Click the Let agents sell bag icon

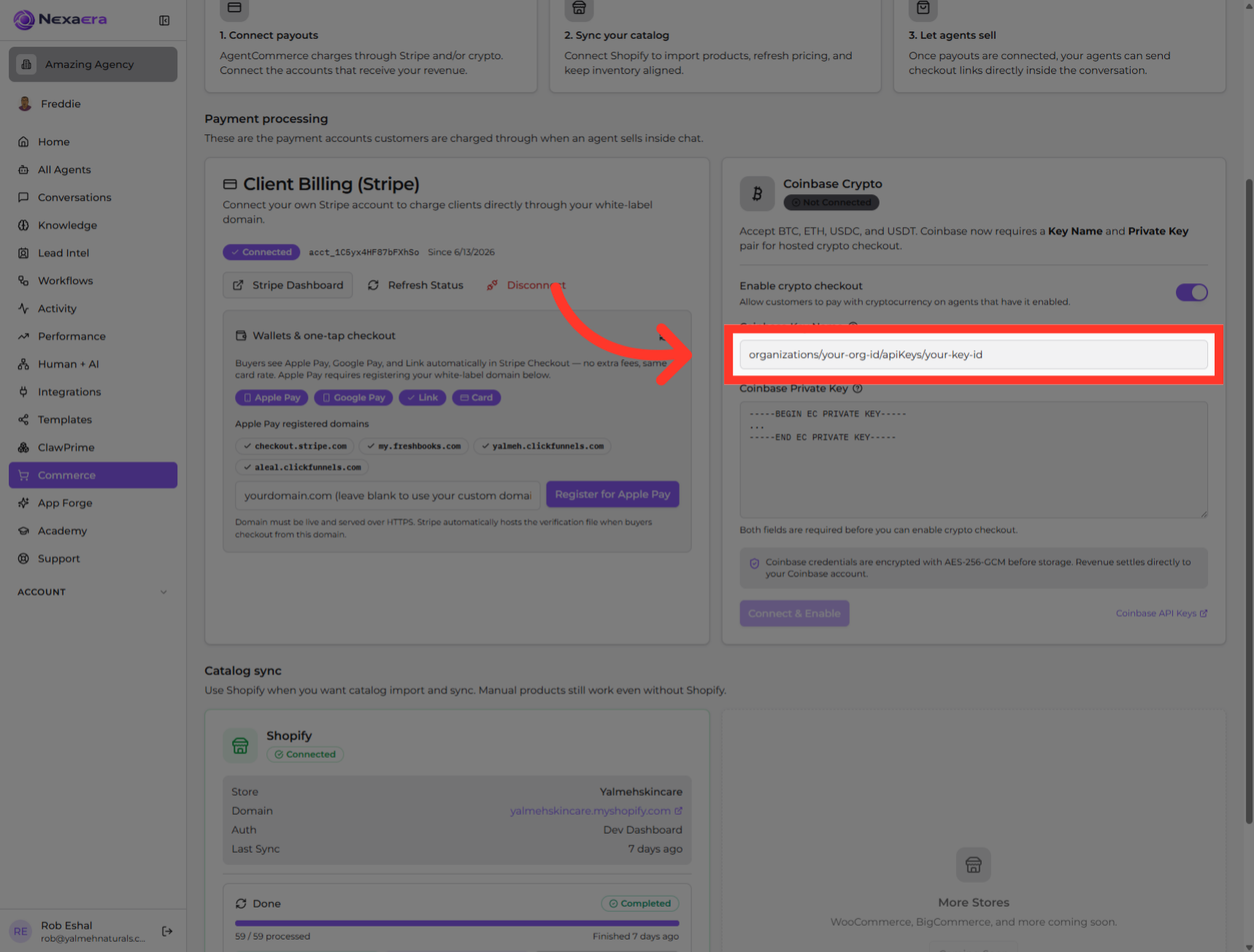pos(923,8)
